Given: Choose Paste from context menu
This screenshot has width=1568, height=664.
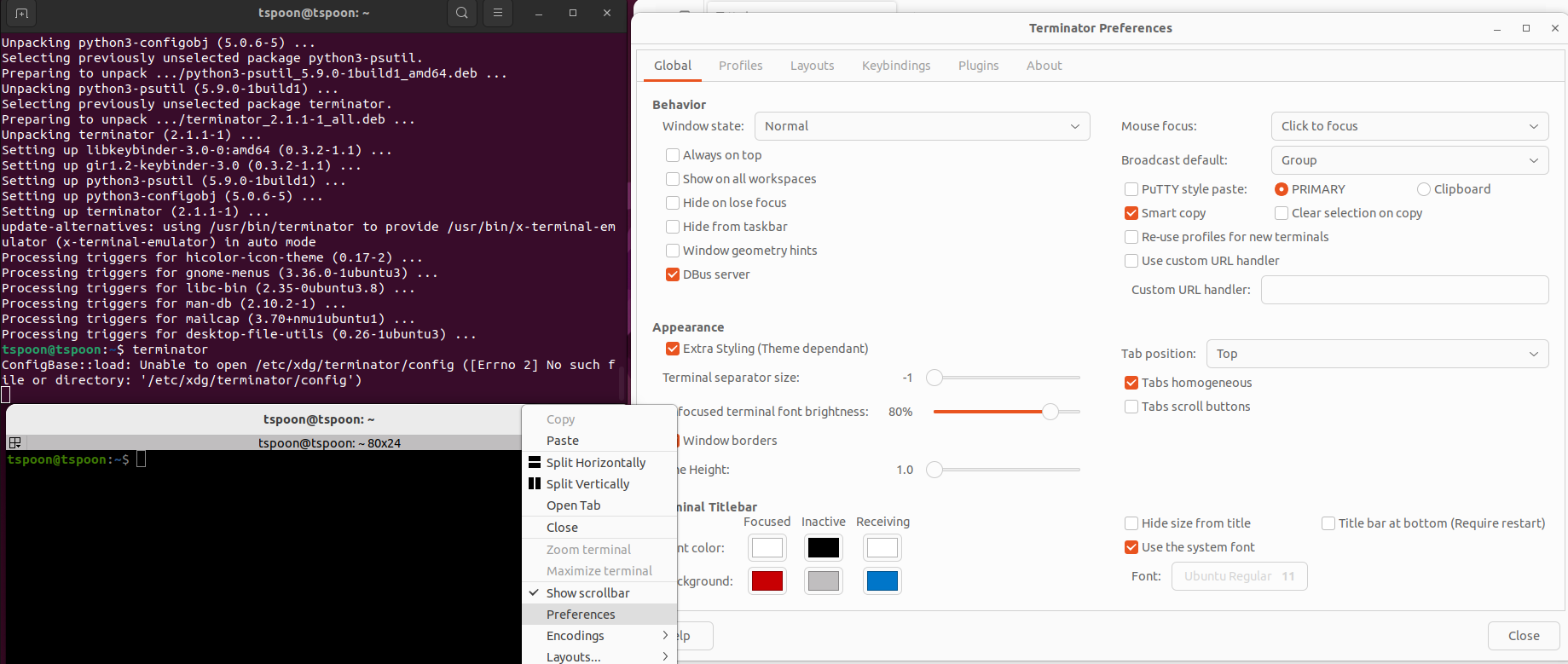Looking at the screenshot, I should click(x=599, y=441).
